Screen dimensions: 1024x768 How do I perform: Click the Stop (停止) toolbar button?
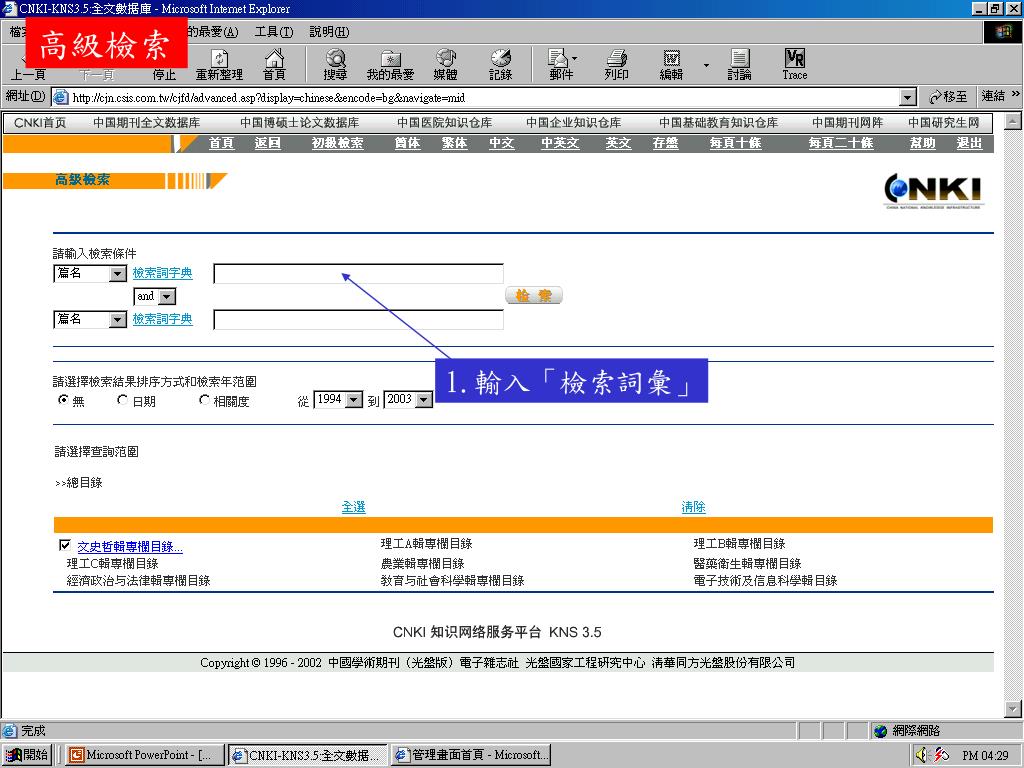pyautogui.click(x=164, y=74)
